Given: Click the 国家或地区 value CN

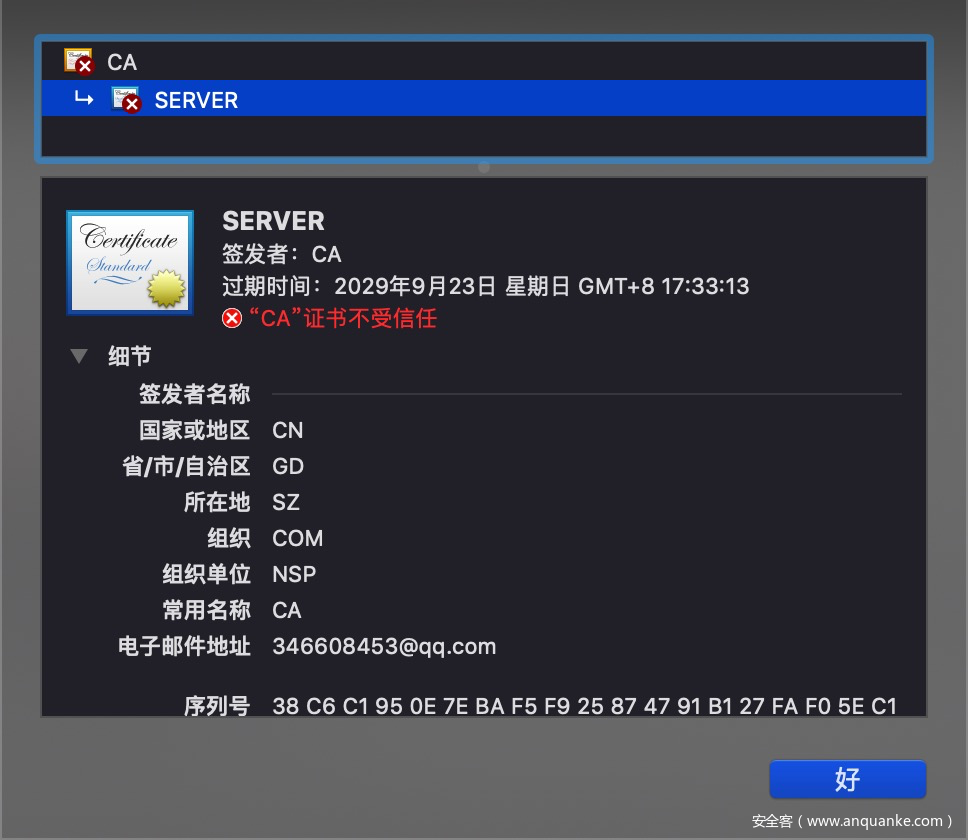Looking at the screenshot, I should point(287,430).
